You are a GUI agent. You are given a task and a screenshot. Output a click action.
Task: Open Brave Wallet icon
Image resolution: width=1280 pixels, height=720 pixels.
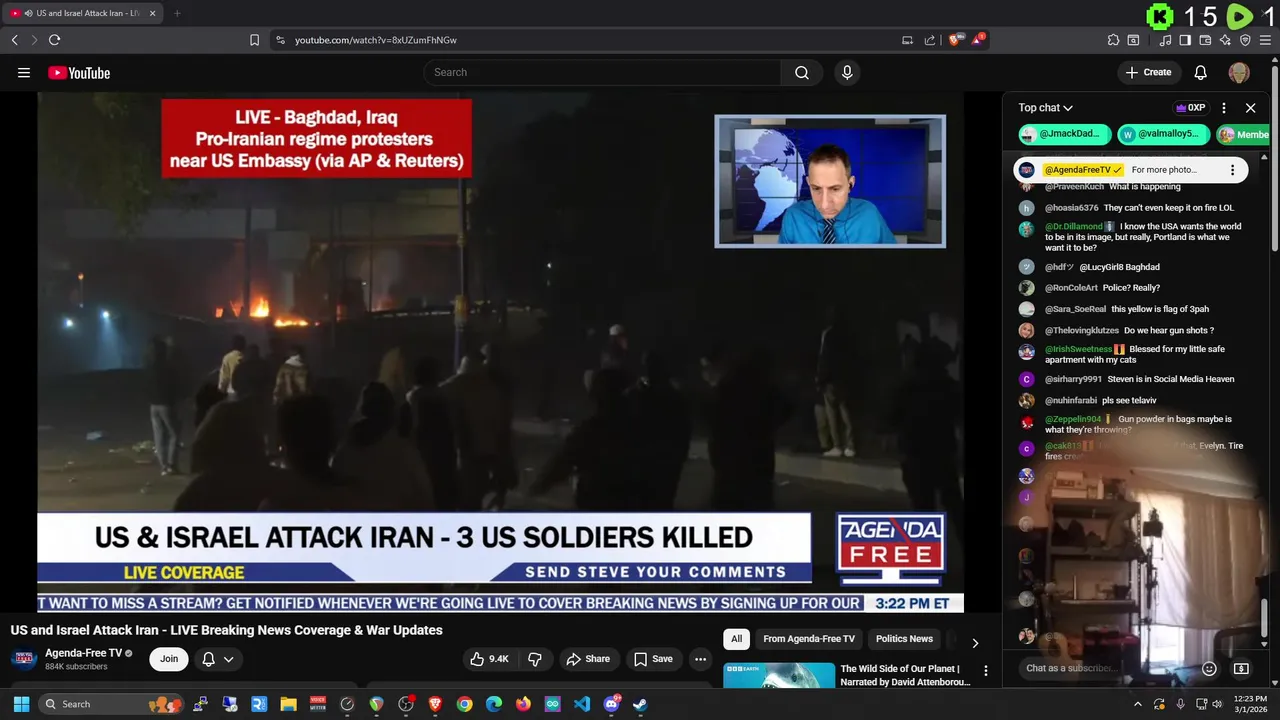(x=1205, y=40)
